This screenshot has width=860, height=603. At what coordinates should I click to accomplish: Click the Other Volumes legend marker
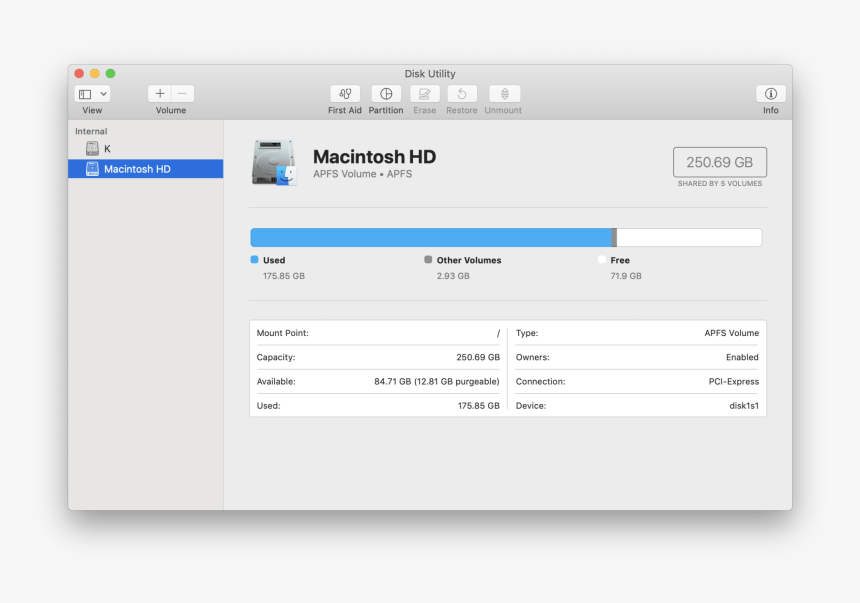pos(428,259)
